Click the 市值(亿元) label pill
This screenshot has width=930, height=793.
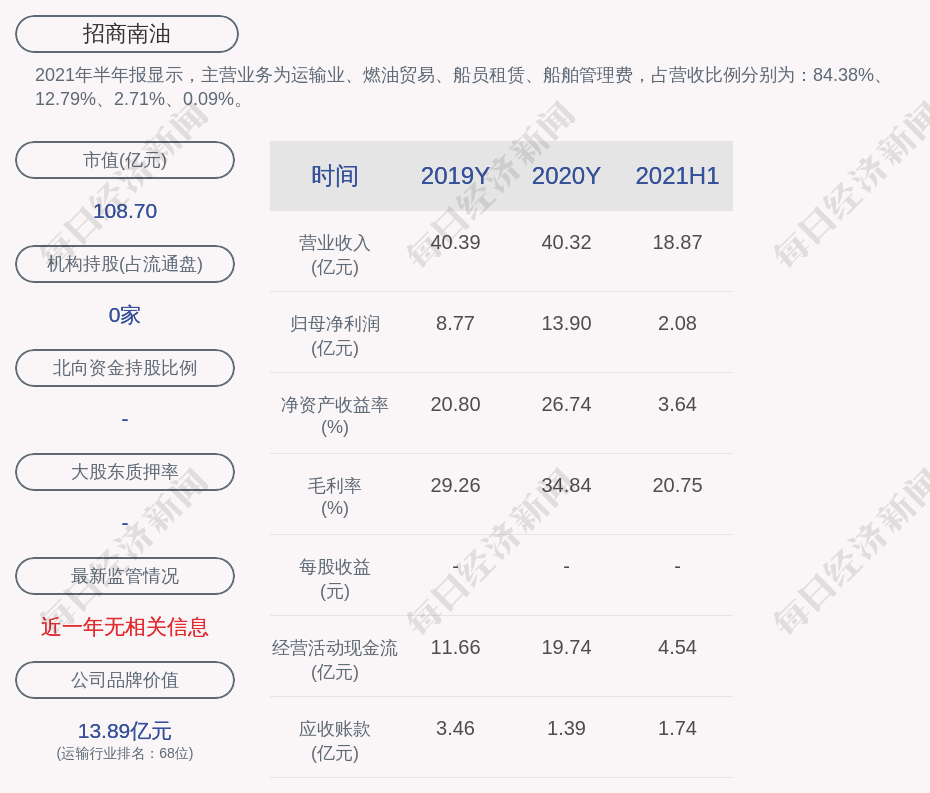(125, 160)
